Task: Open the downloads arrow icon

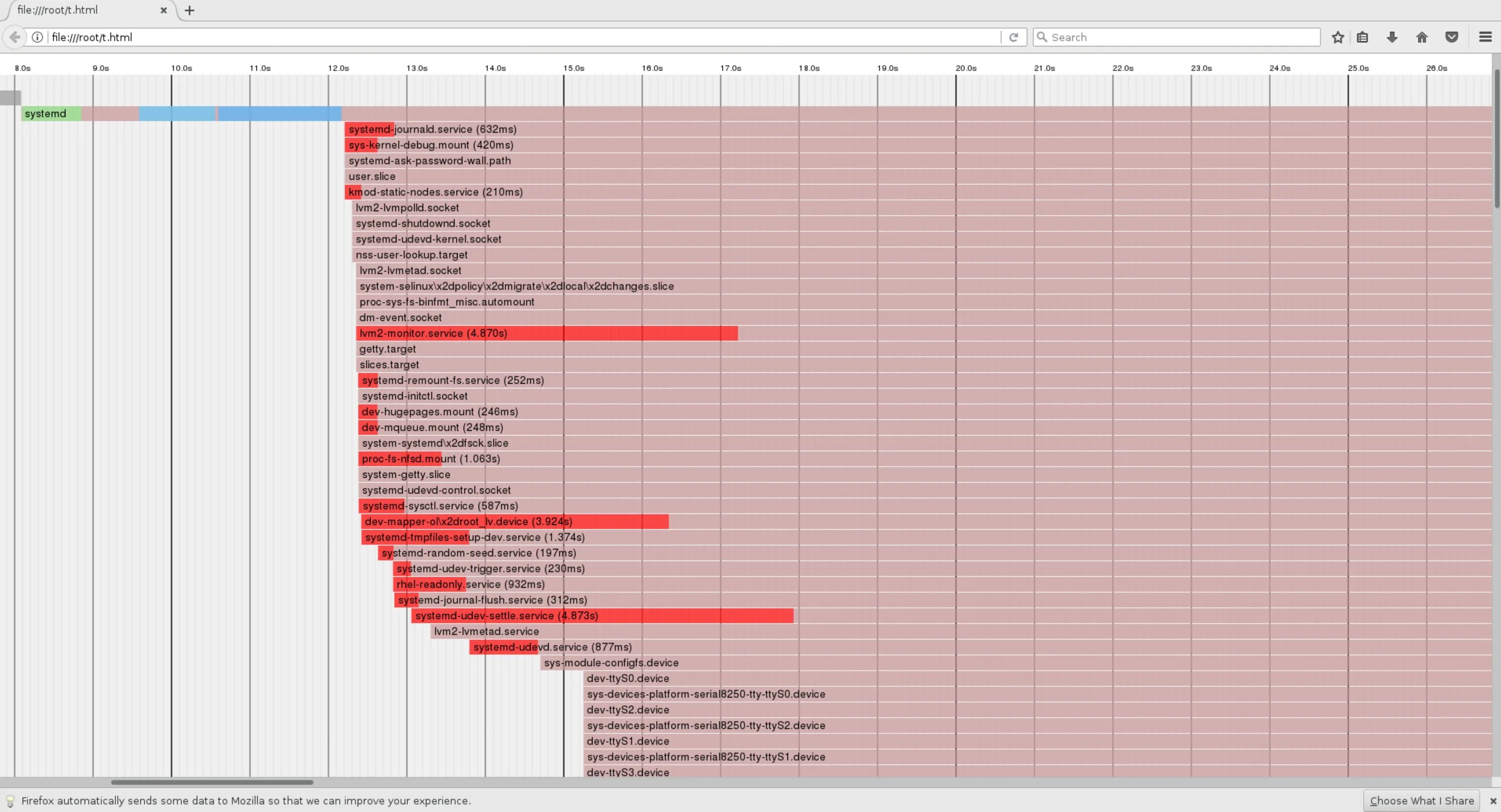Action: (x=1392, y=37)
